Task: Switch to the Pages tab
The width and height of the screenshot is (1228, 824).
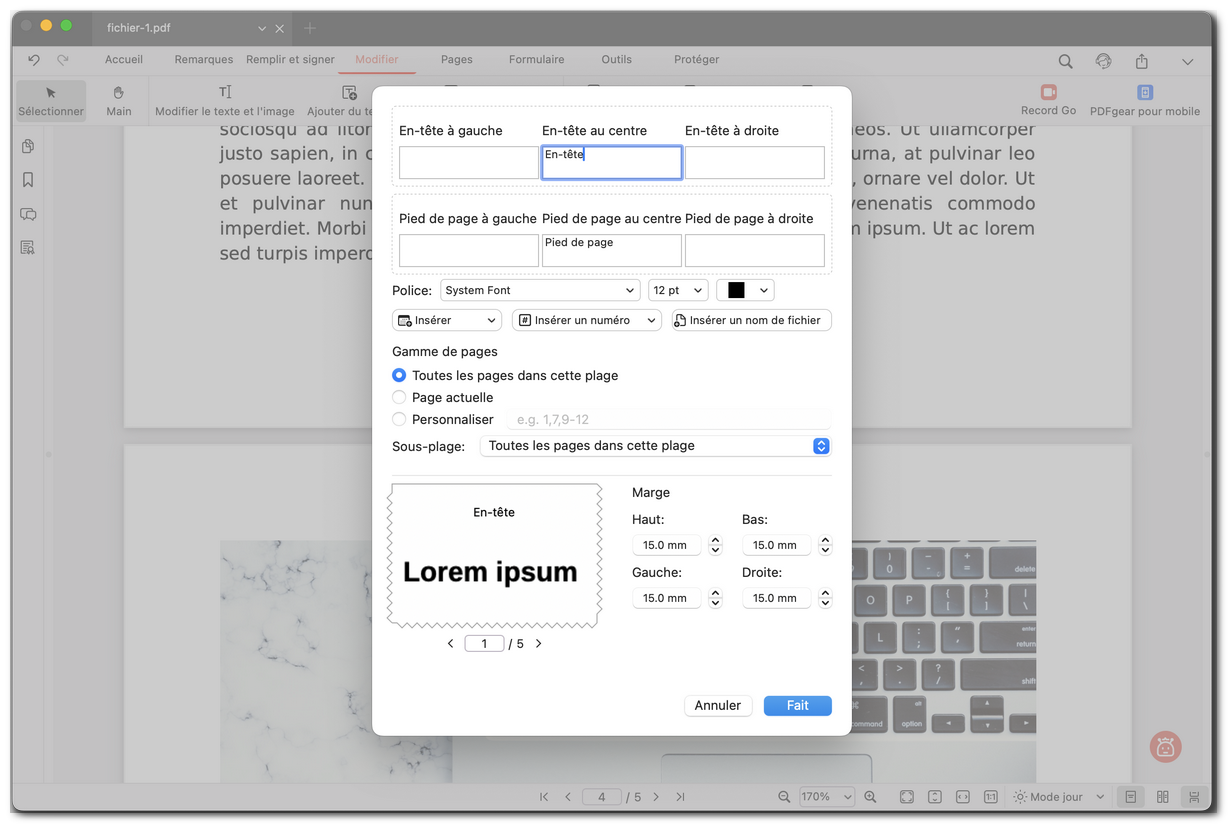Action: [456, 60]
